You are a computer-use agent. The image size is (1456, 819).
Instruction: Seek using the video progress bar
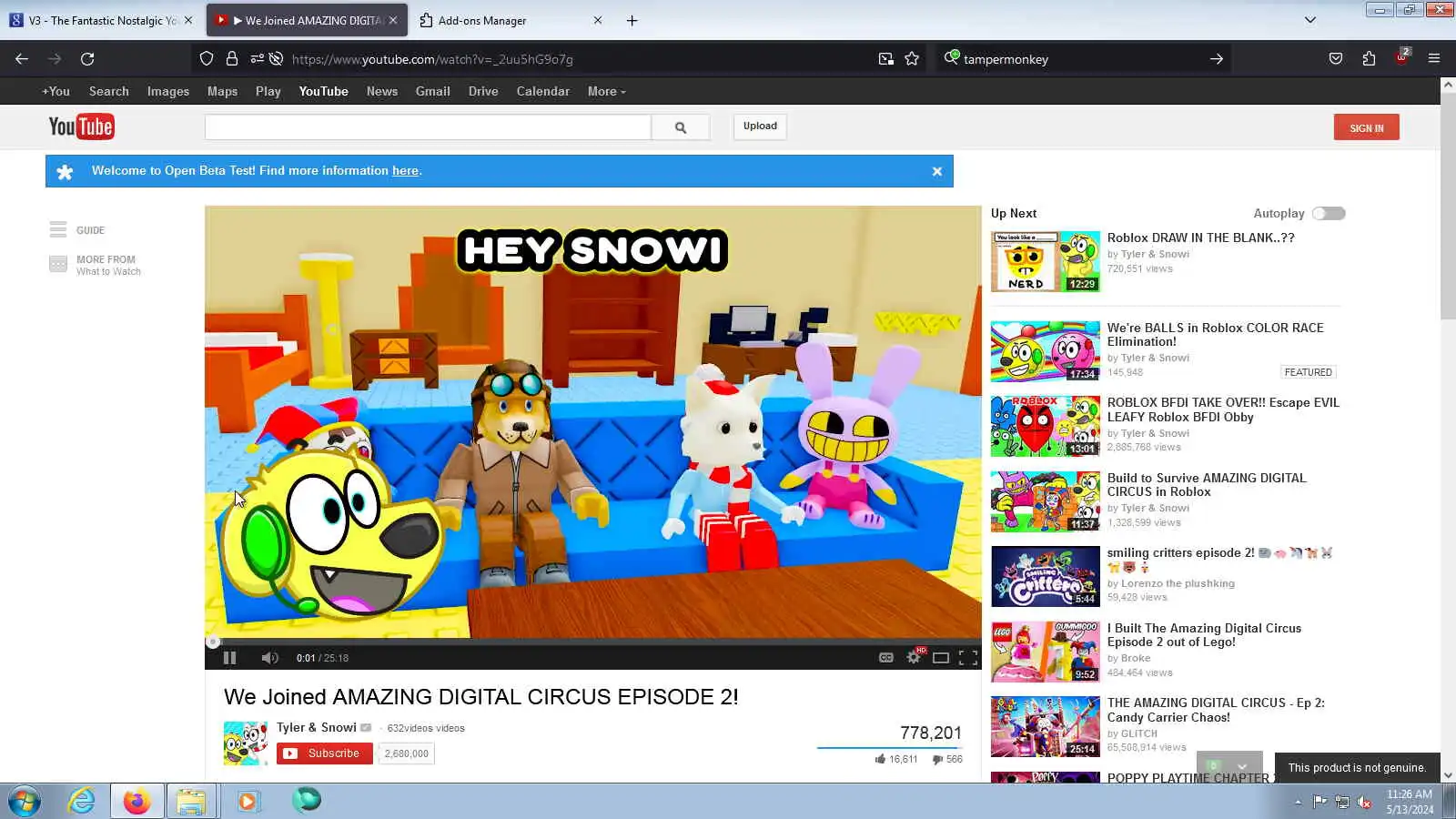[x=593, y=642]
